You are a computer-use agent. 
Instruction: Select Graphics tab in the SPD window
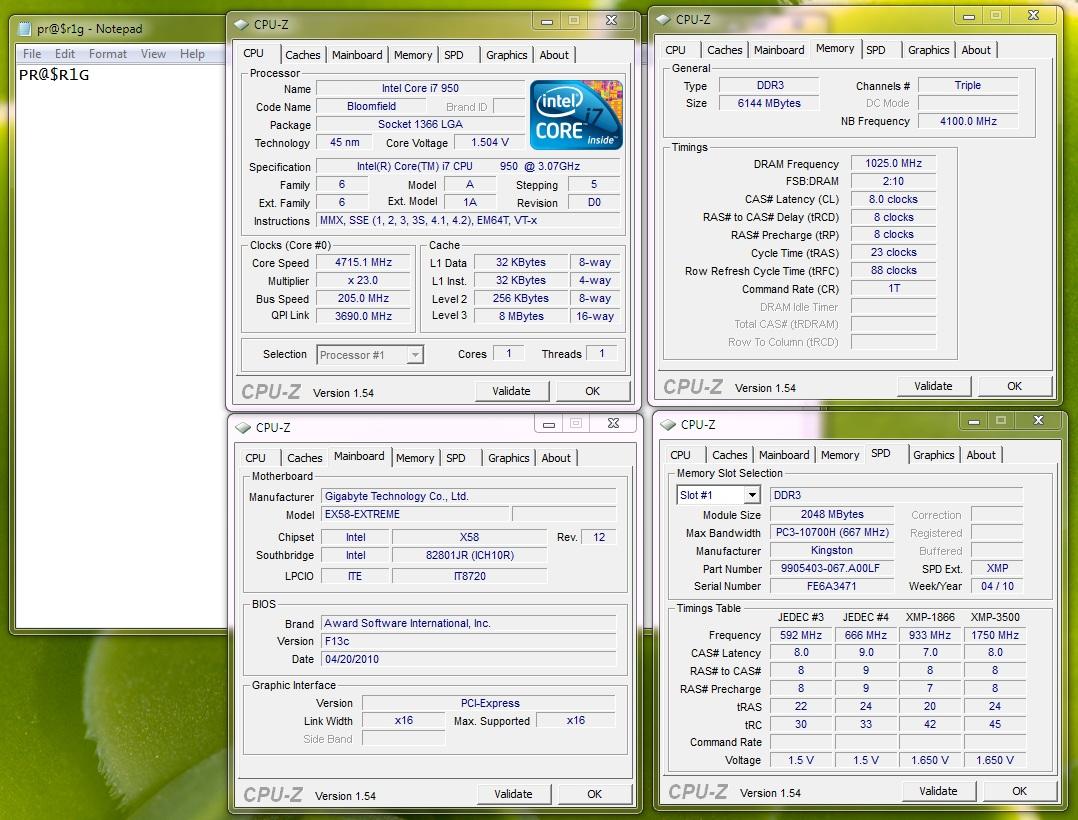point(934,455)
